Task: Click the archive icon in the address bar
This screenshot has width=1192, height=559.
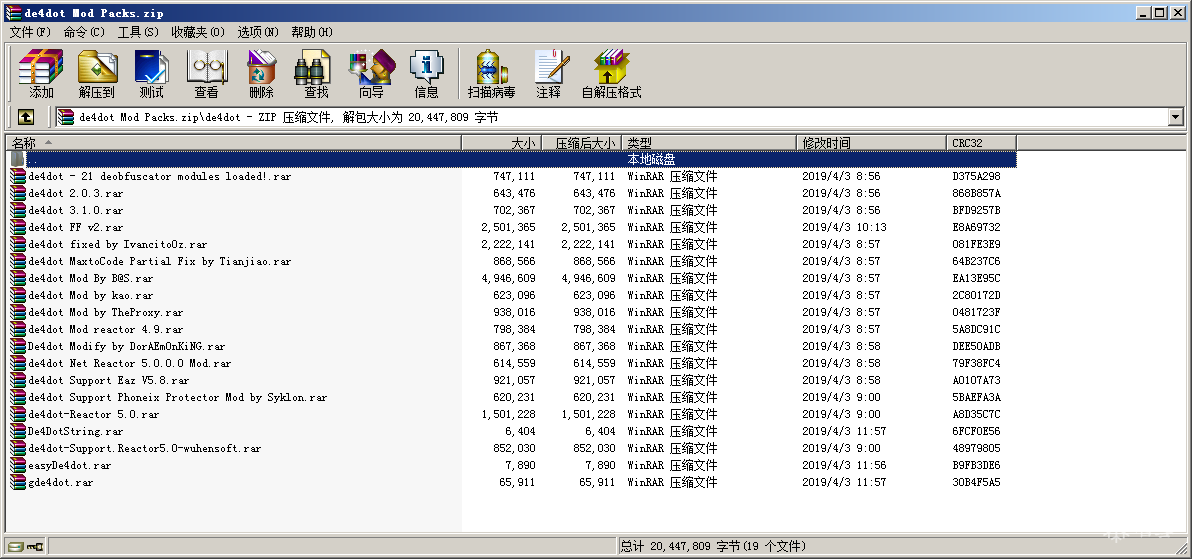Action: [66, 117]
